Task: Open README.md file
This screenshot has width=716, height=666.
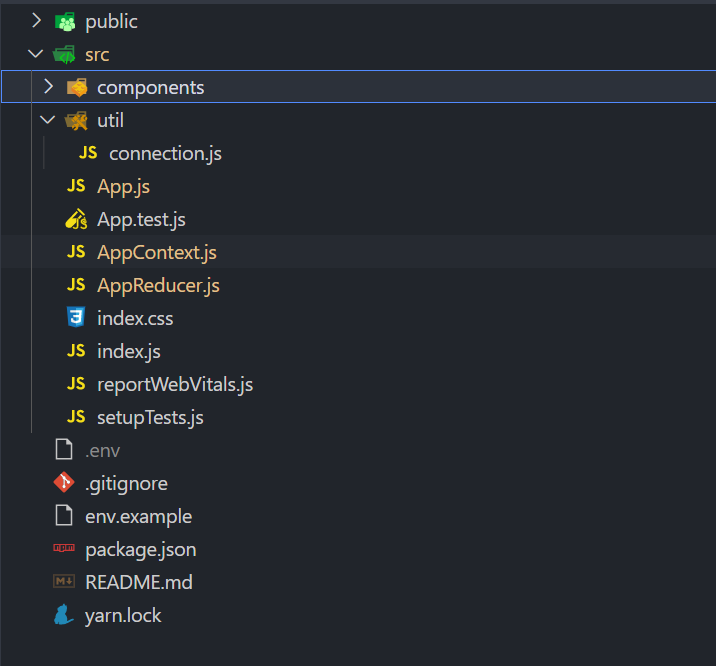Action: pos(139,582)
